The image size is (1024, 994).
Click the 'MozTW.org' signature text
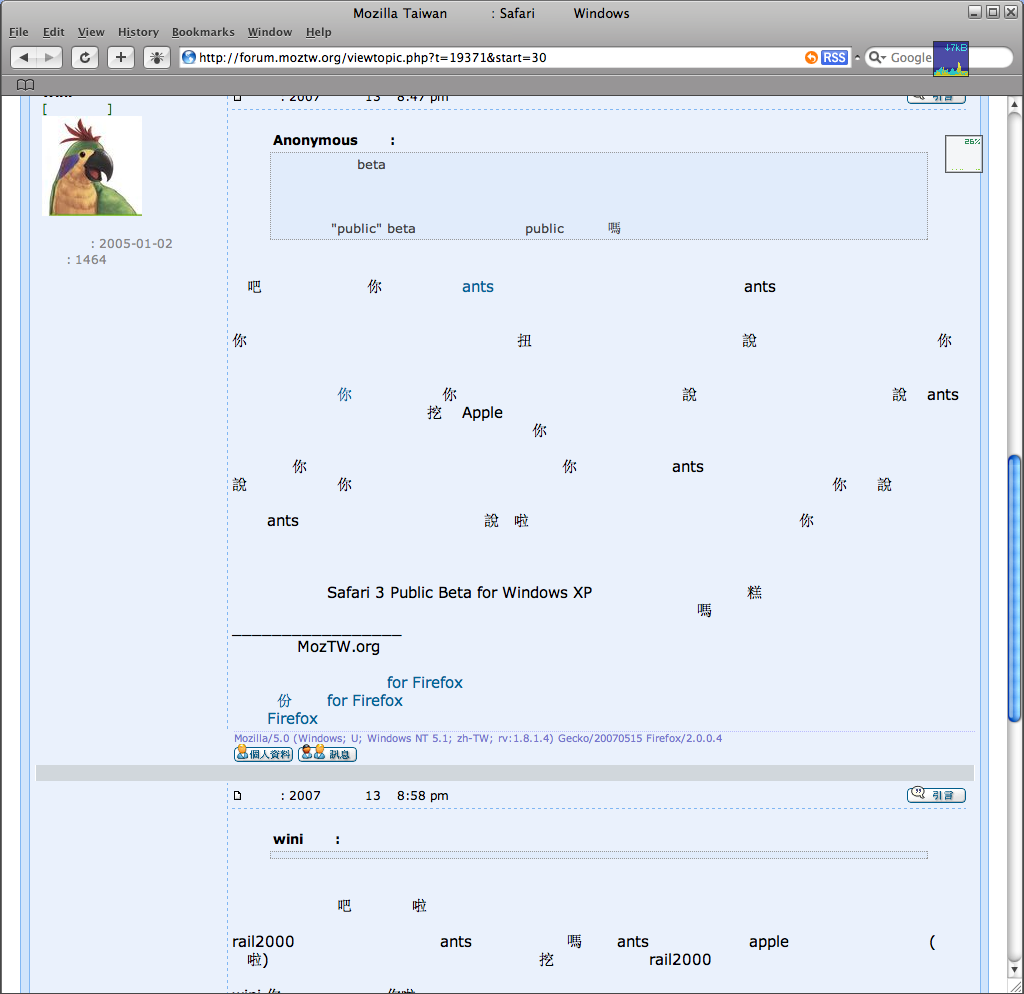338,647
